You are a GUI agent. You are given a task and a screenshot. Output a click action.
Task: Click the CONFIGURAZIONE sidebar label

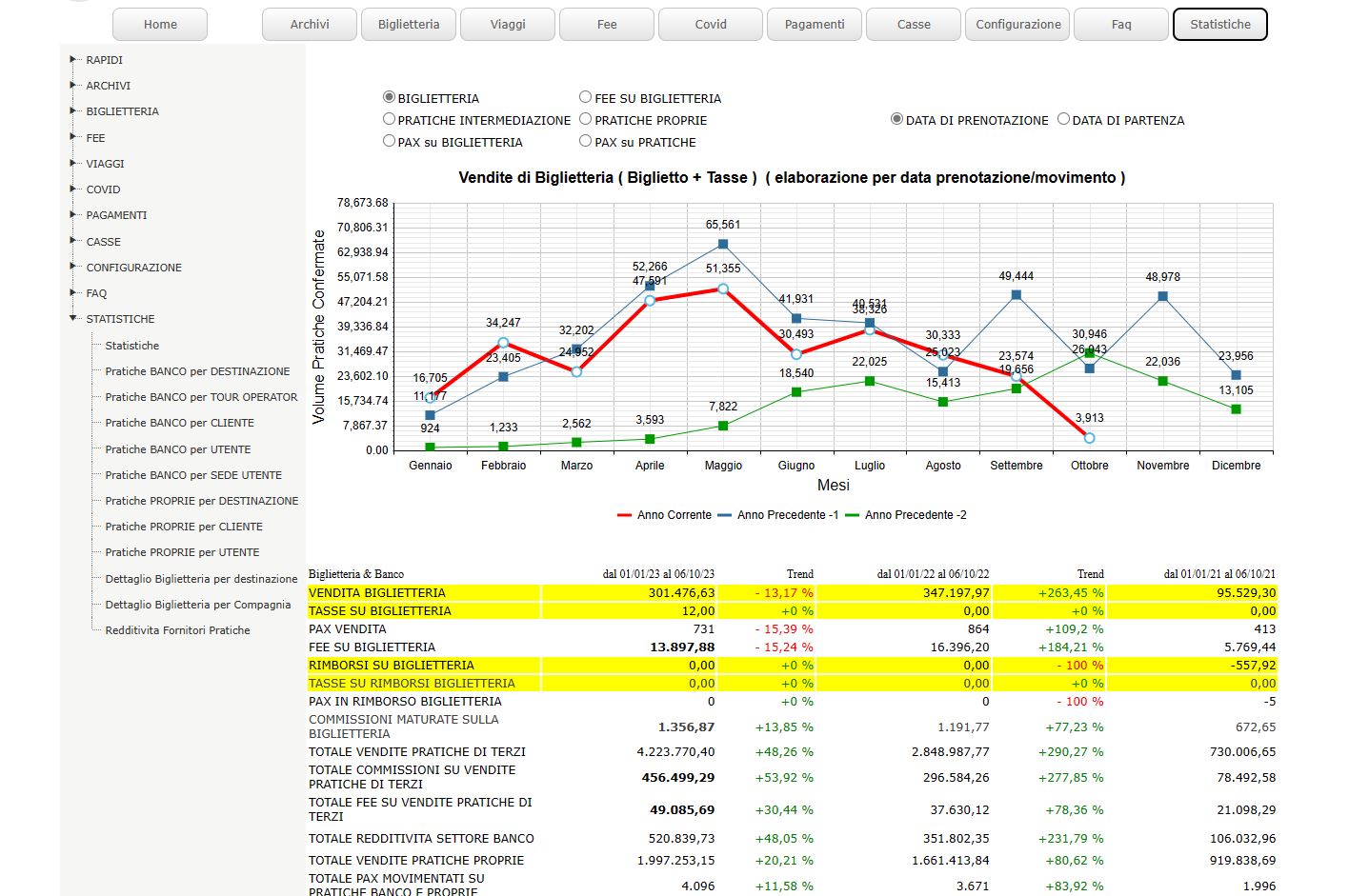[133, 268]
